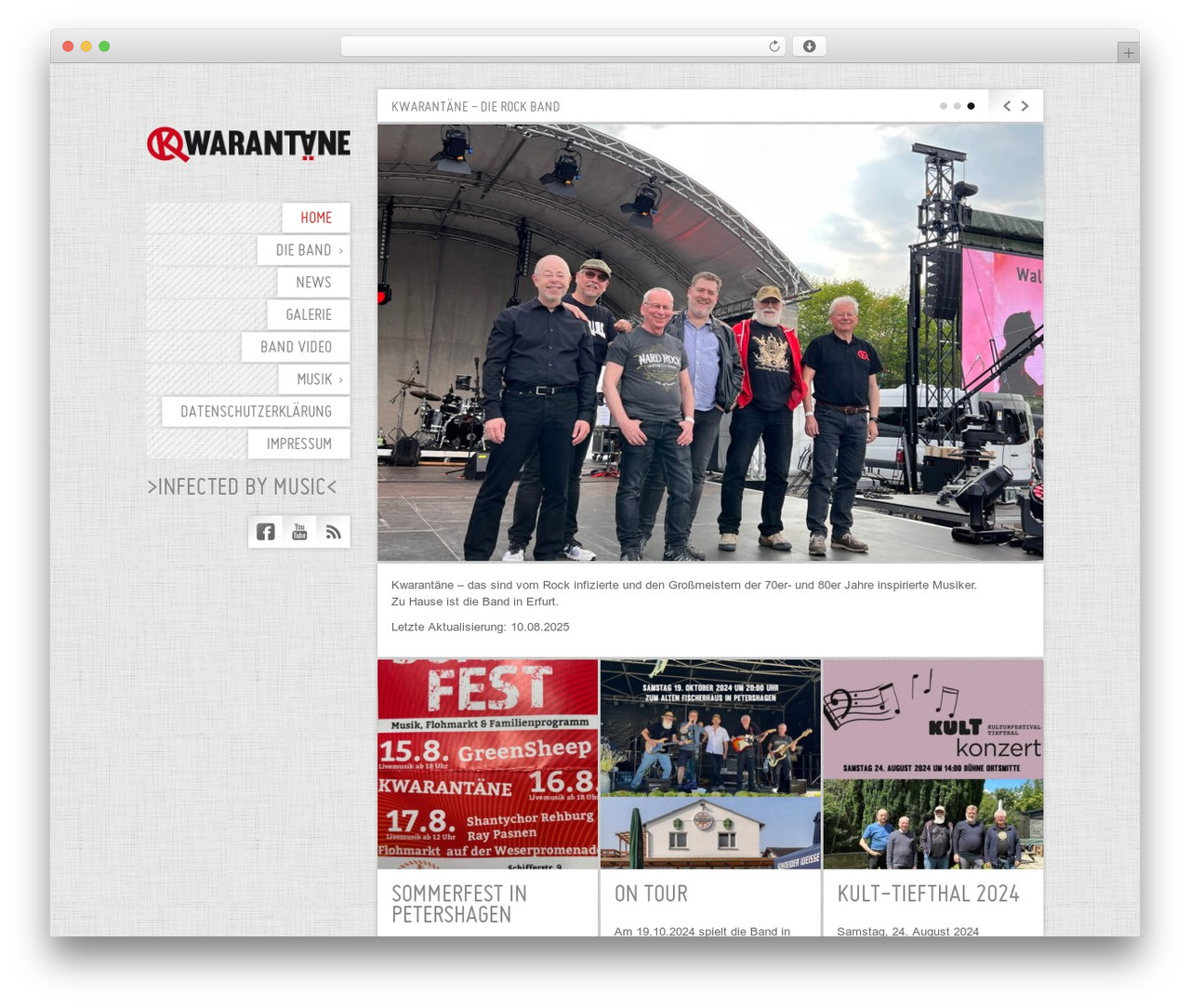This screenshot has height=1008, width=1190.
Task: Reload the page in browser
Action: 774,46
